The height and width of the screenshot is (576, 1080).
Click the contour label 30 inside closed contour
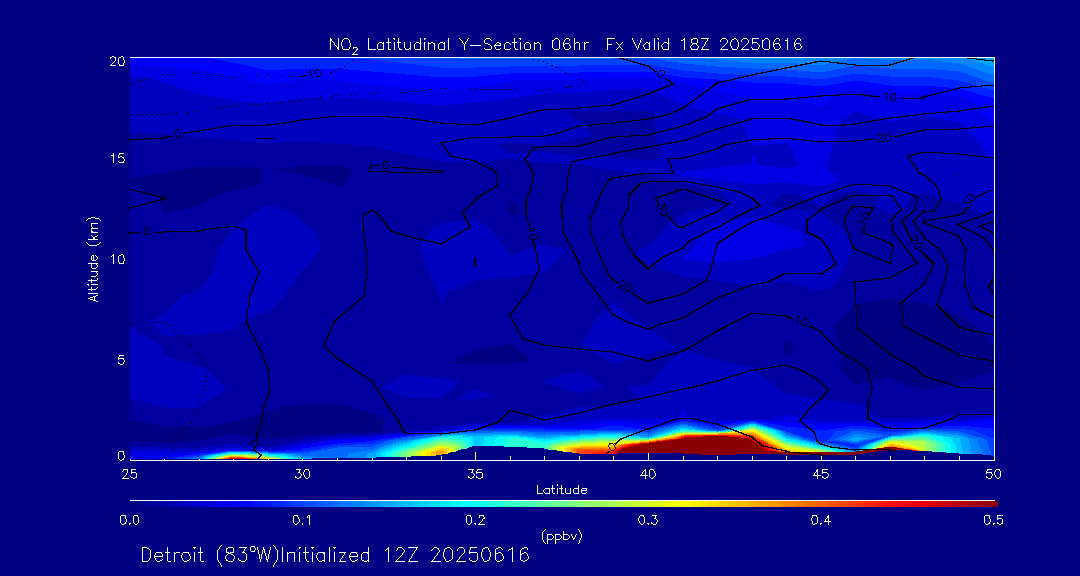(x=663, y=207)
